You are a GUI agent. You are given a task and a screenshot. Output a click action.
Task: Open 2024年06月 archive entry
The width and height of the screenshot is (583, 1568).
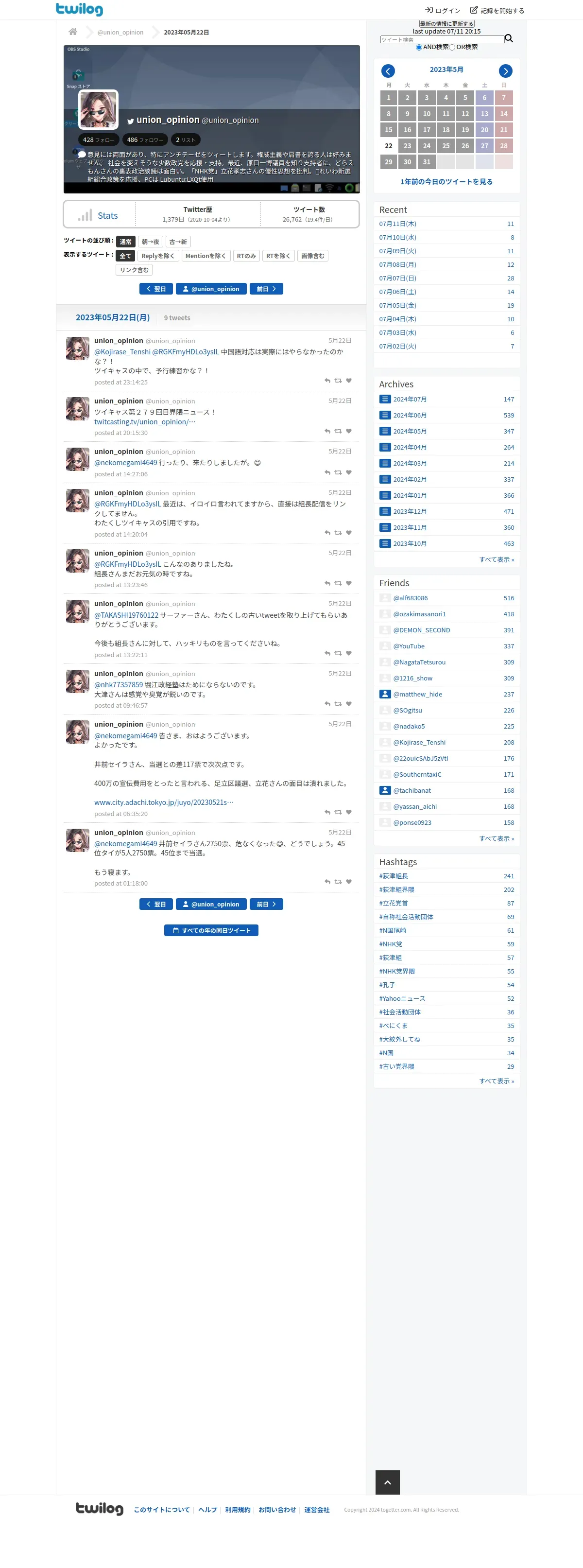446,415
